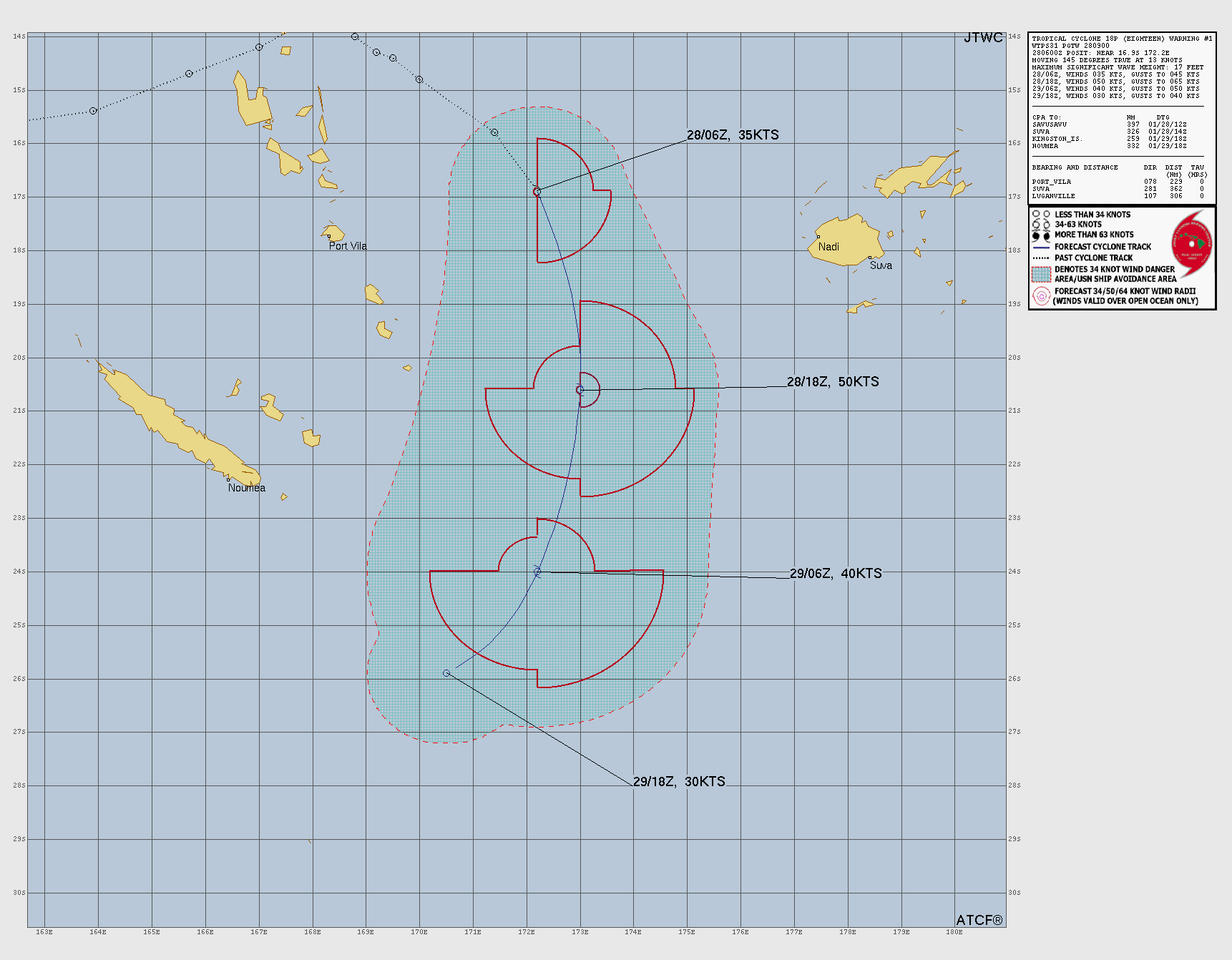Click the forecast wind radii spiral legend icon
1232x960 pixels.
[1042, 295]
